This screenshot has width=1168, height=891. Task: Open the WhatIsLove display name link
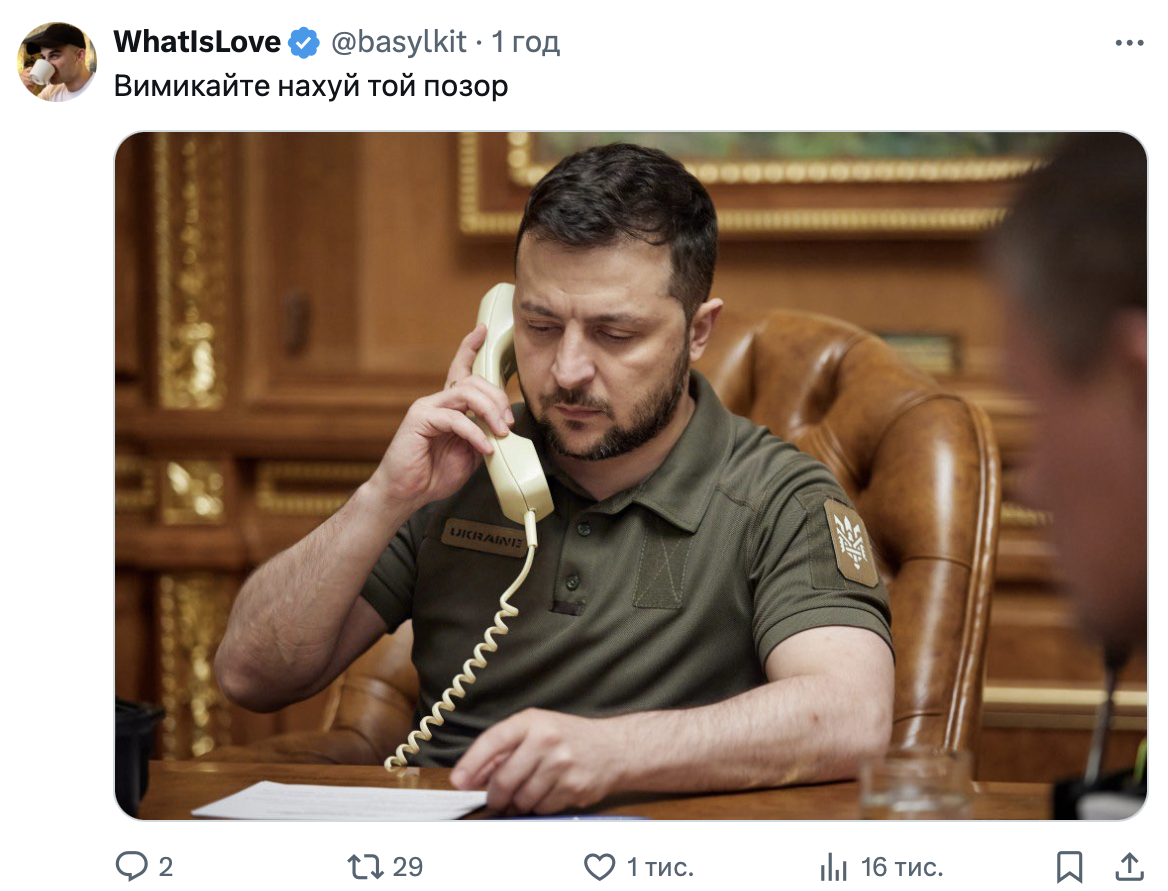[197, 42]
